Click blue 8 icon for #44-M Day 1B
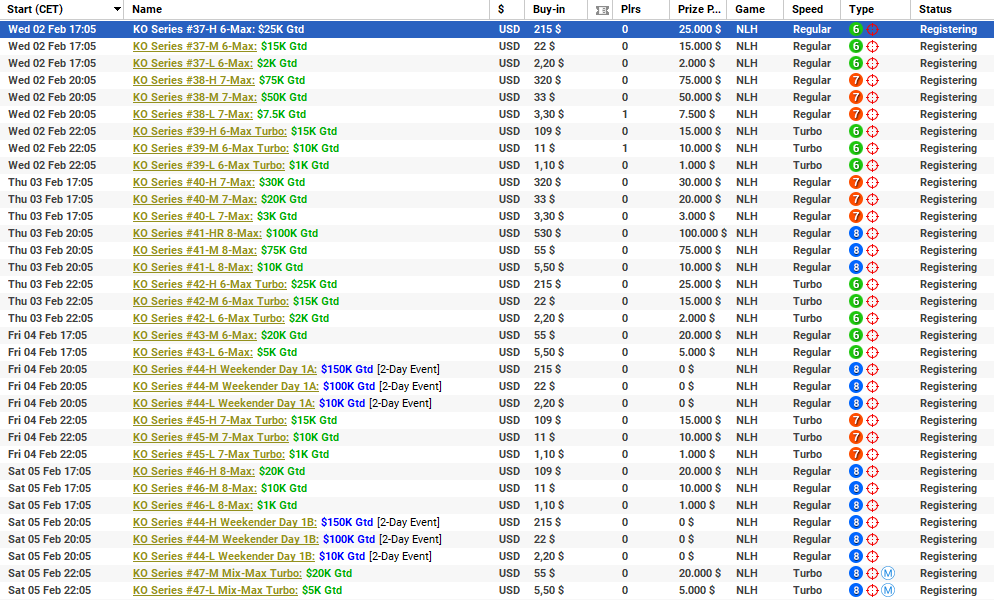Viewport: 994px width, 600px height. (x=856, y=539)
